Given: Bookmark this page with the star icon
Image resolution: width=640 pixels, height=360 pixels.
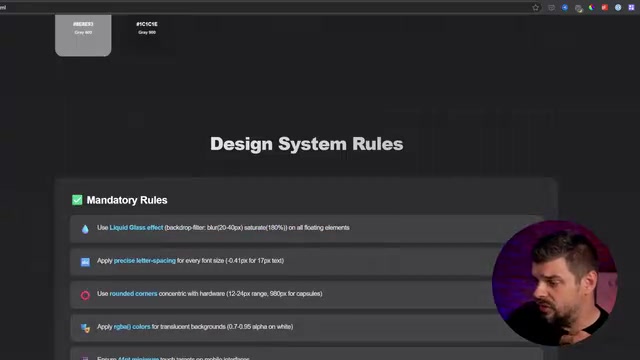Looking at the screenshot, I should click(536, 7).
